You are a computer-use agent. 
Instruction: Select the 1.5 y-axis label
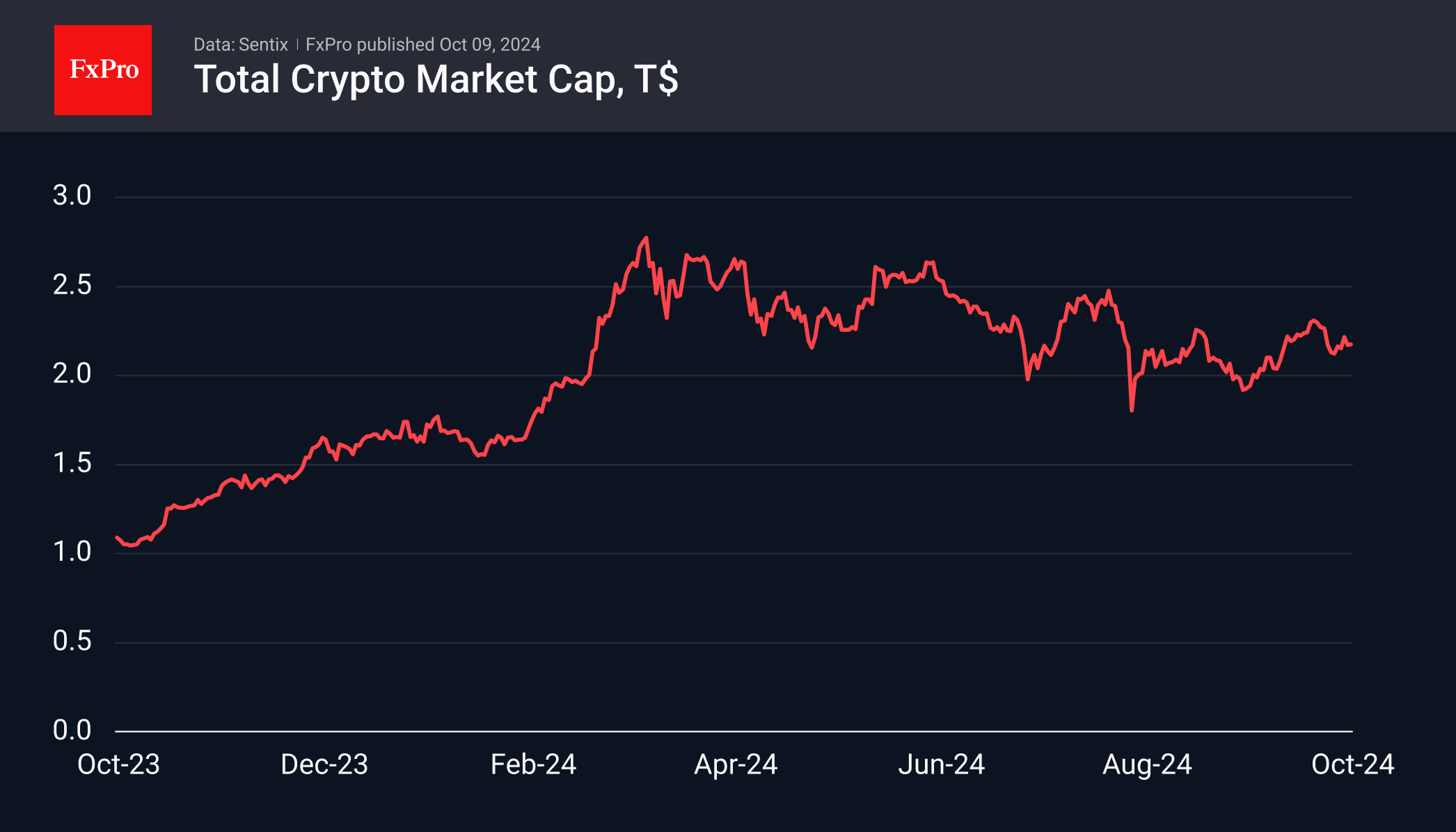click(72, 463)
